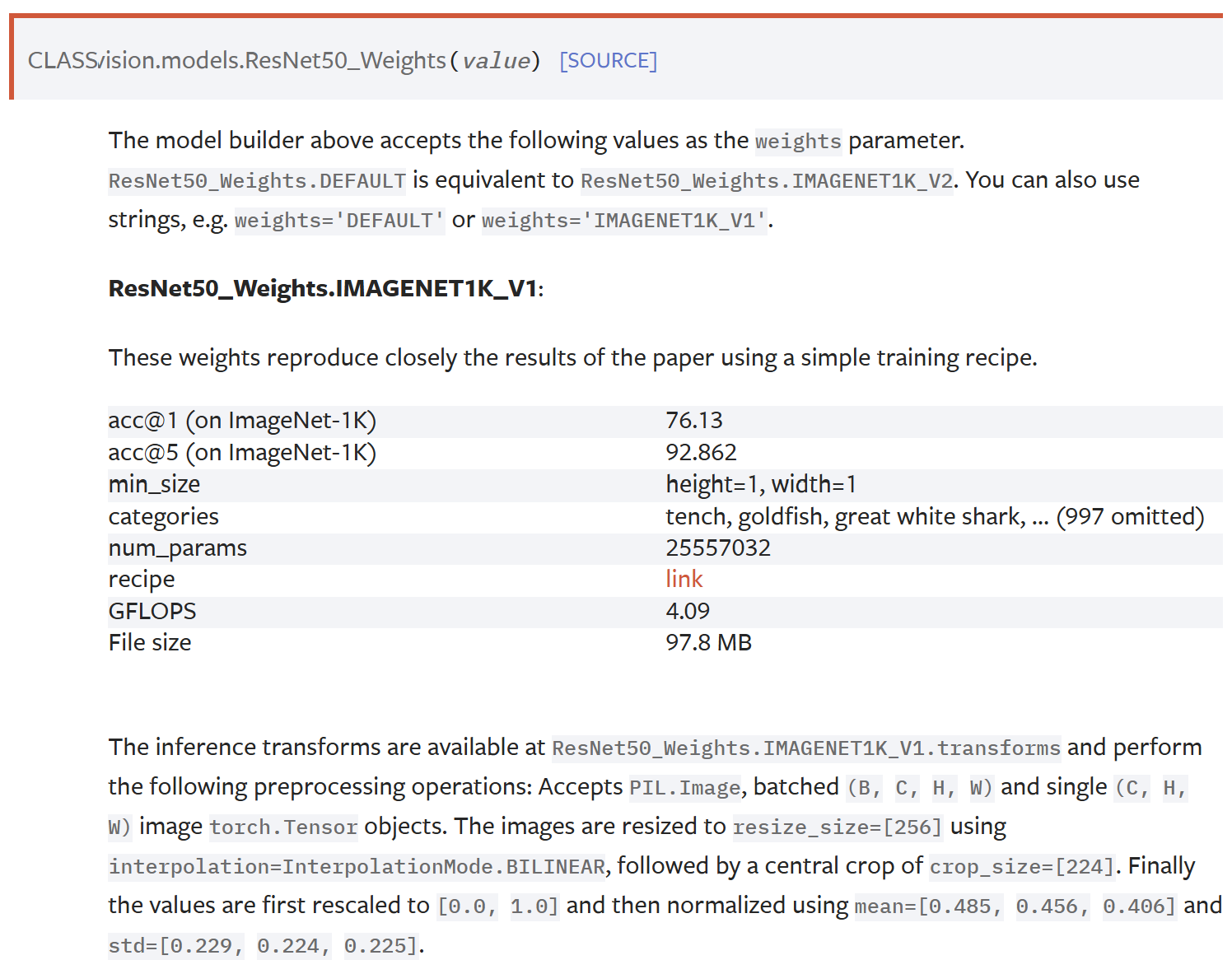
Task: Click the acc@1 (on ImageNet-1K) row label
Action: (x=242, y=421)
